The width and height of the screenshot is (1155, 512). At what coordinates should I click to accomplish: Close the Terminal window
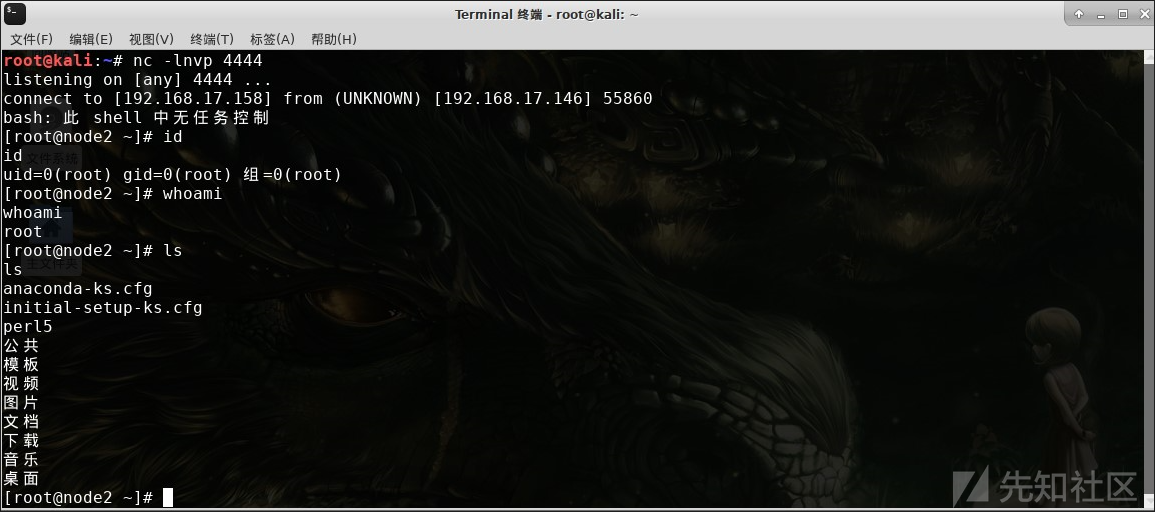click(1144, 14)
